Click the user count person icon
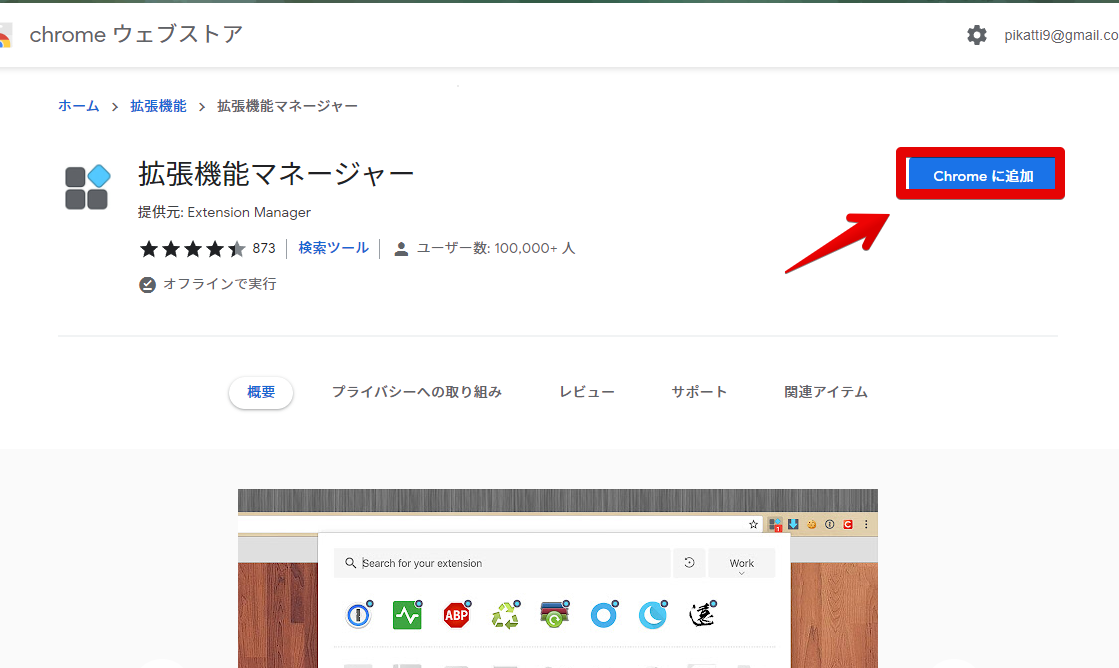 coord(401,248)
